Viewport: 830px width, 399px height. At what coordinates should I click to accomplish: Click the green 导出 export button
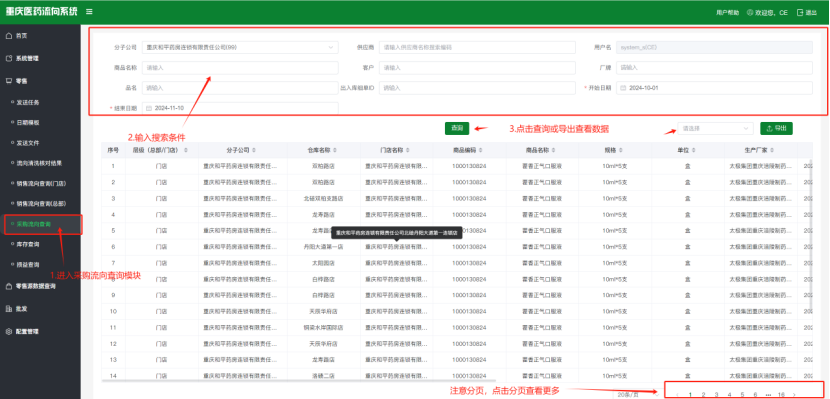click(777, 129)
